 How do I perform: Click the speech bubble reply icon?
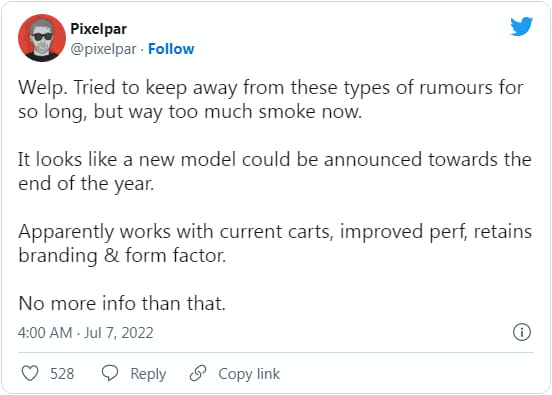[110, 373]
